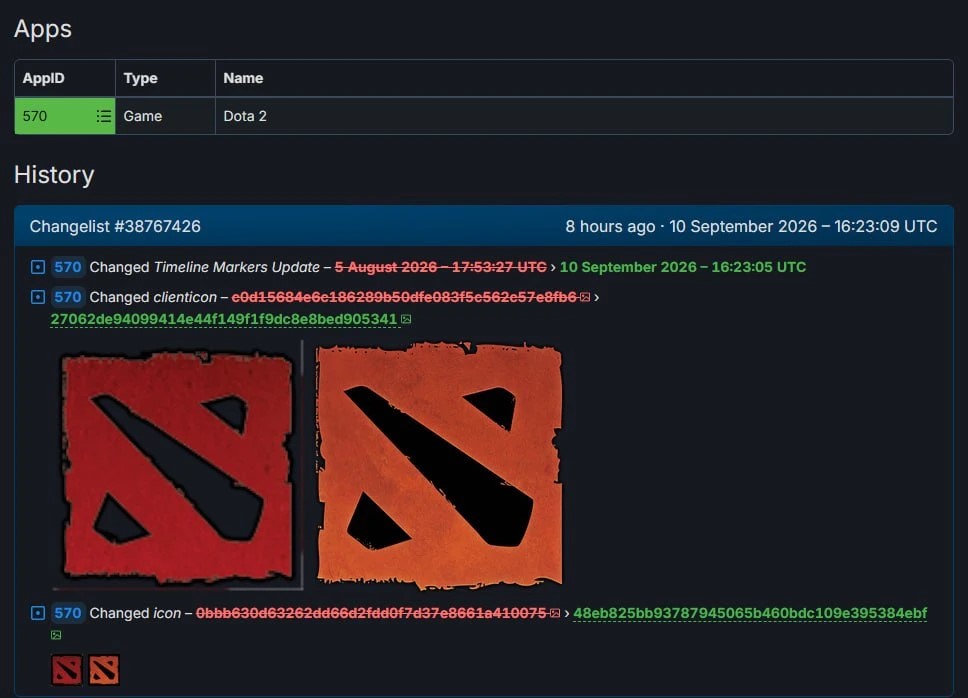Click the square icon beside Changed icon
The height and width of the screenshot is (698, 968).
38,613
